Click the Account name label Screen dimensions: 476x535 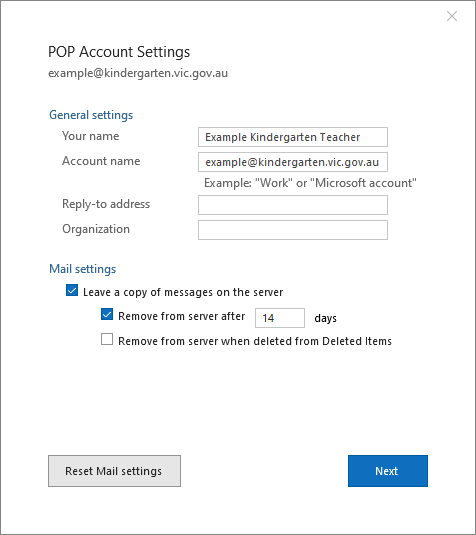(x=101, y=161)
